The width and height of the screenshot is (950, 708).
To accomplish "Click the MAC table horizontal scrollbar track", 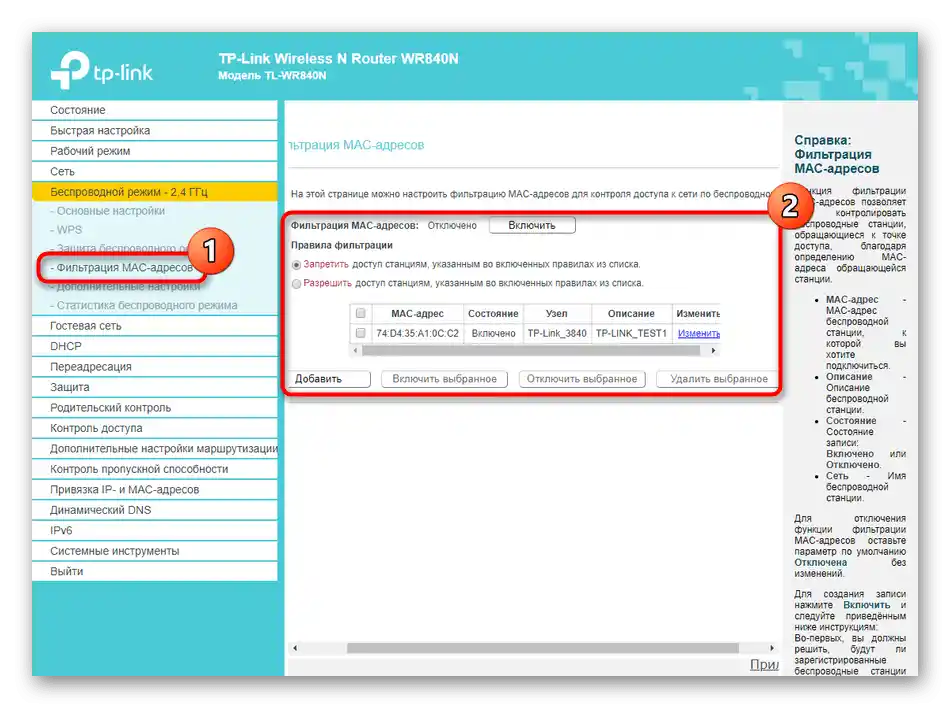I will (x=531, y=351).
